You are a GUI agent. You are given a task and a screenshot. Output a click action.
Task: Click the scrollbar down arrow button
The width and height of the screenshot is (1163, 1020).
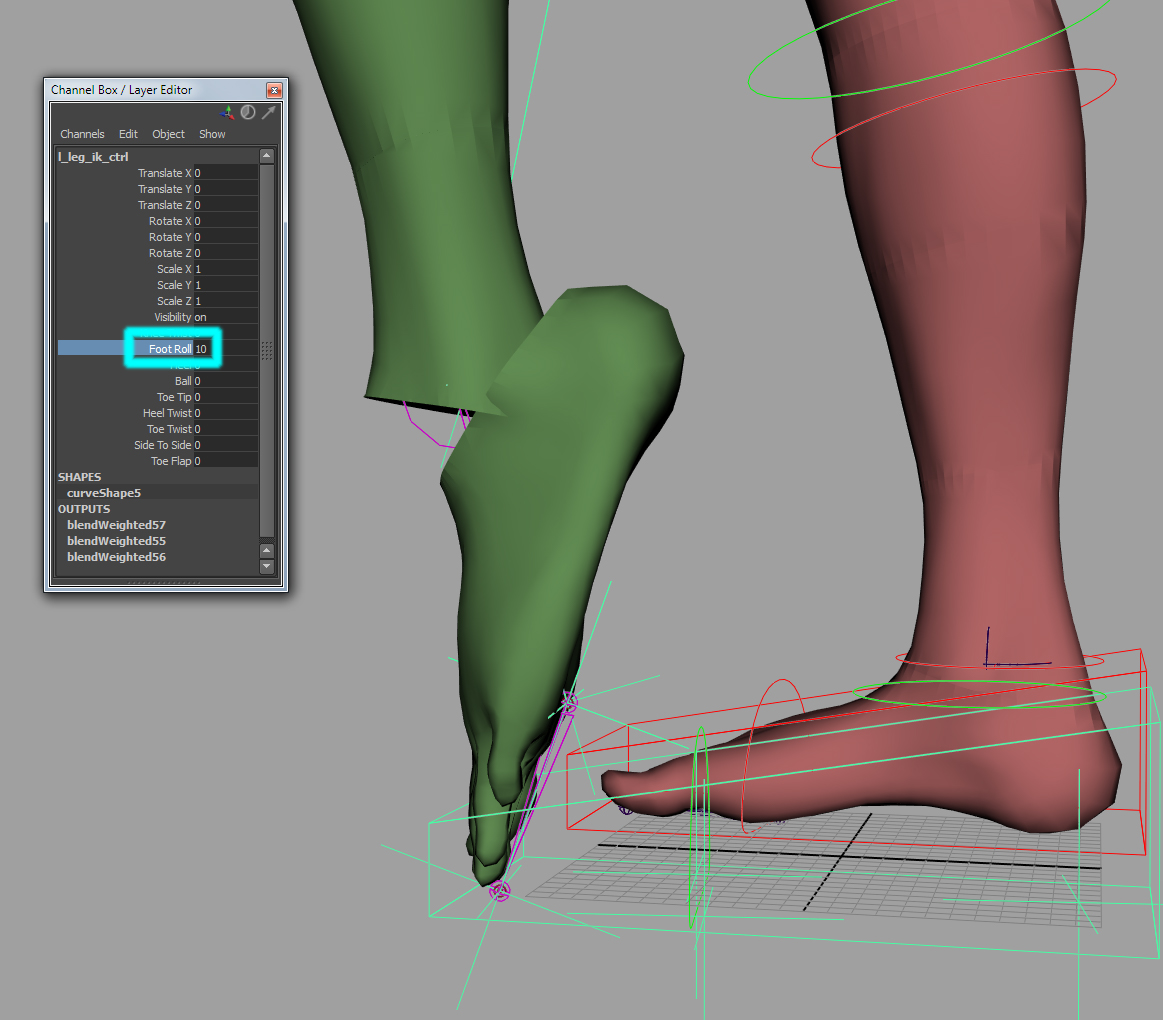(267, 567)
